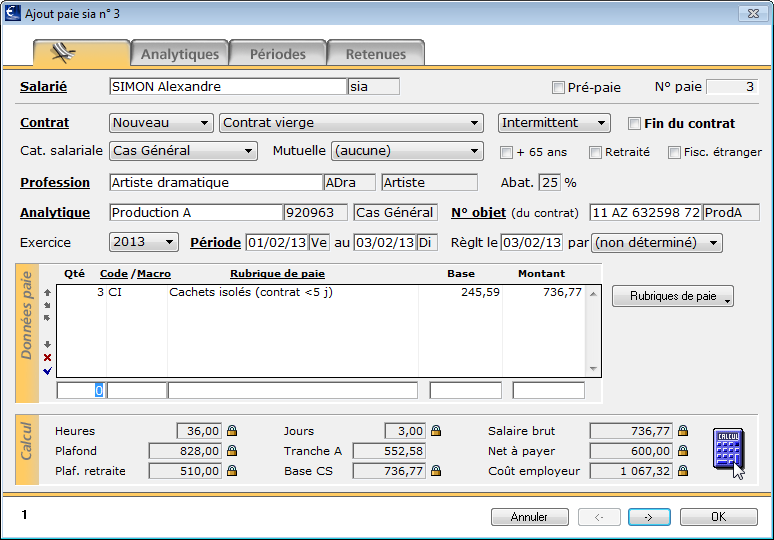Toggle the lock next to Coût employeur
Viewport: 774px width, 540px height.
pos(683,471)
